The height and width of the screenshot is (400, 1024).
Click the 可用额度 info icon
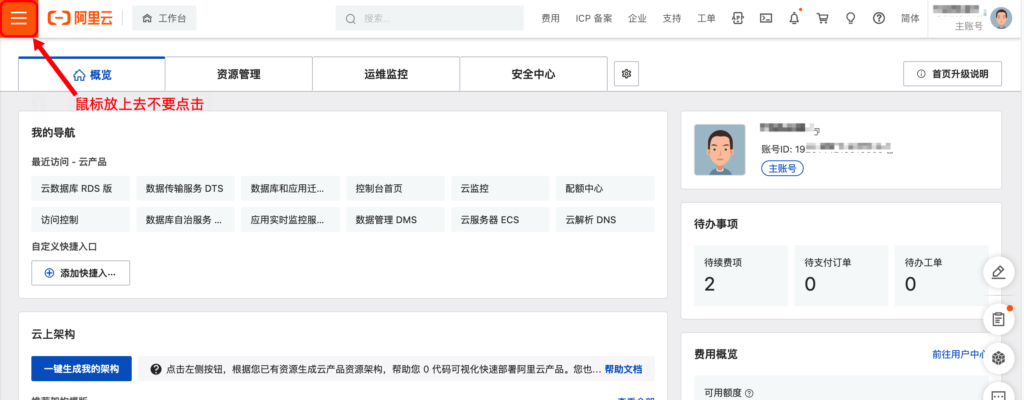click(749, 393)
